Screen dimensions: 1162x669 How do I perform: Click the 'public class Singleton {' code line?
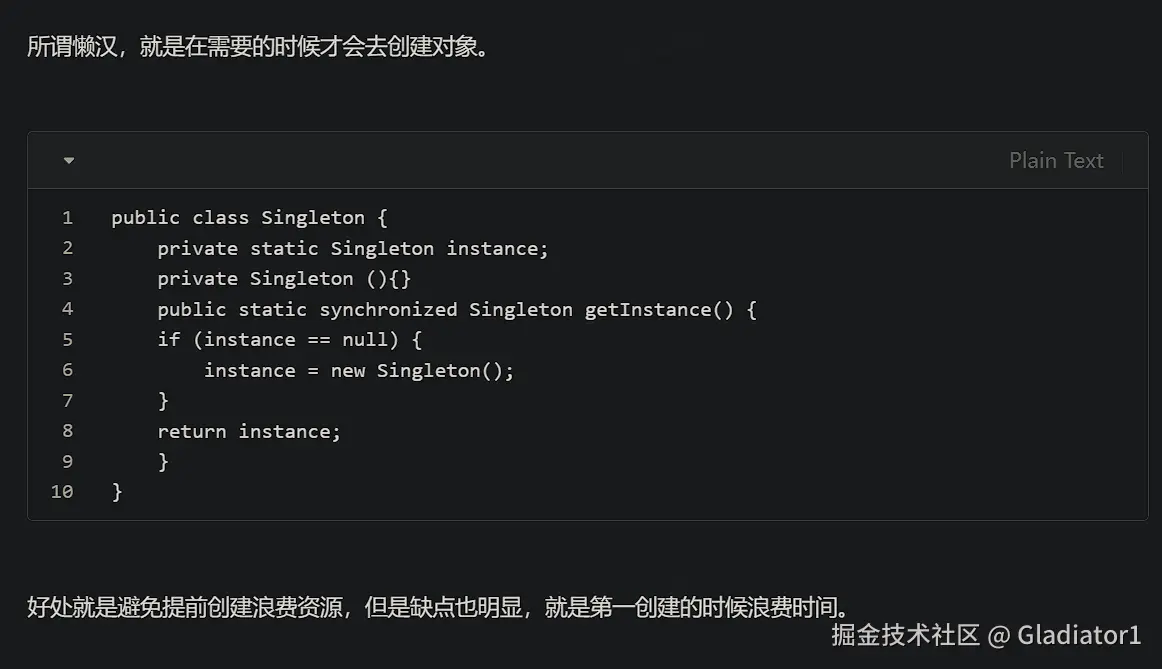(x=249, y=217)
